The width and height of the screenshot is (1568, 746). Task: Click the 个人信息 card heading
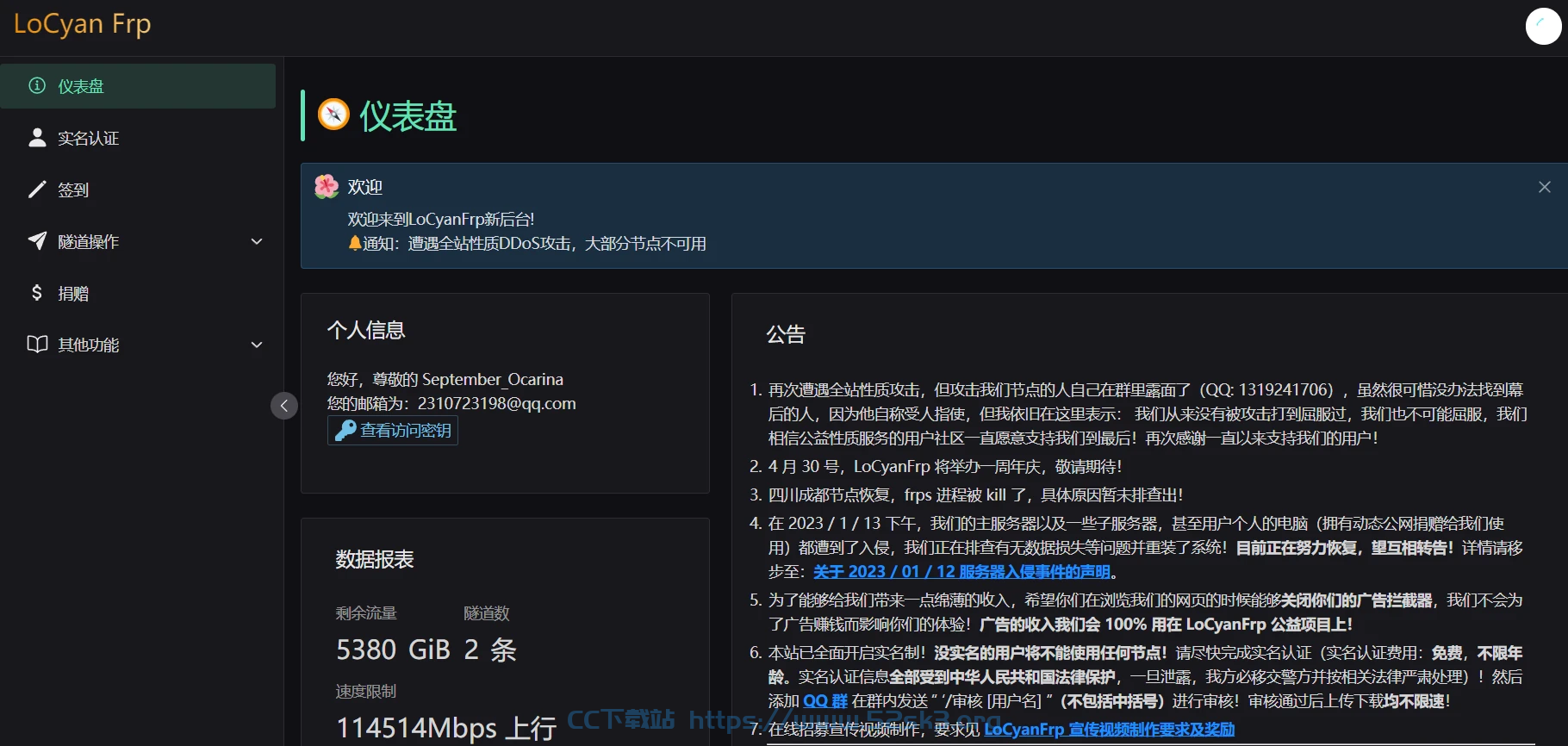tap(366, 330)
